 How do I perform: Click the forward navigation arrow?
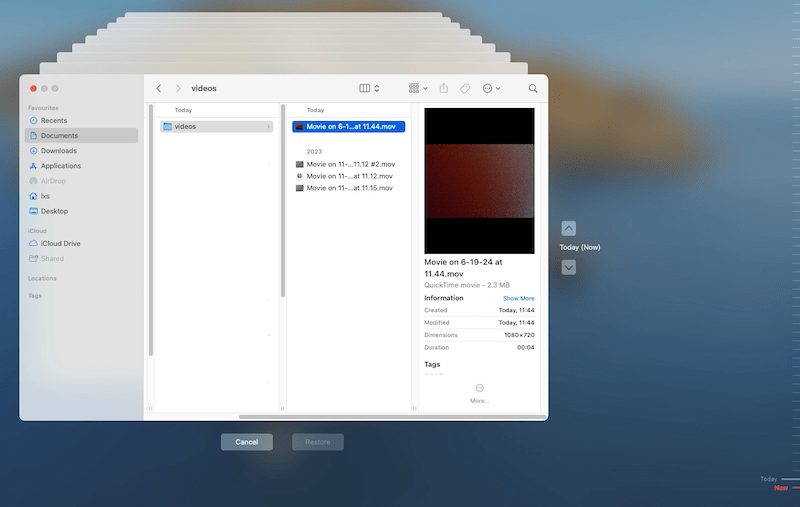(x=178, y=88)
